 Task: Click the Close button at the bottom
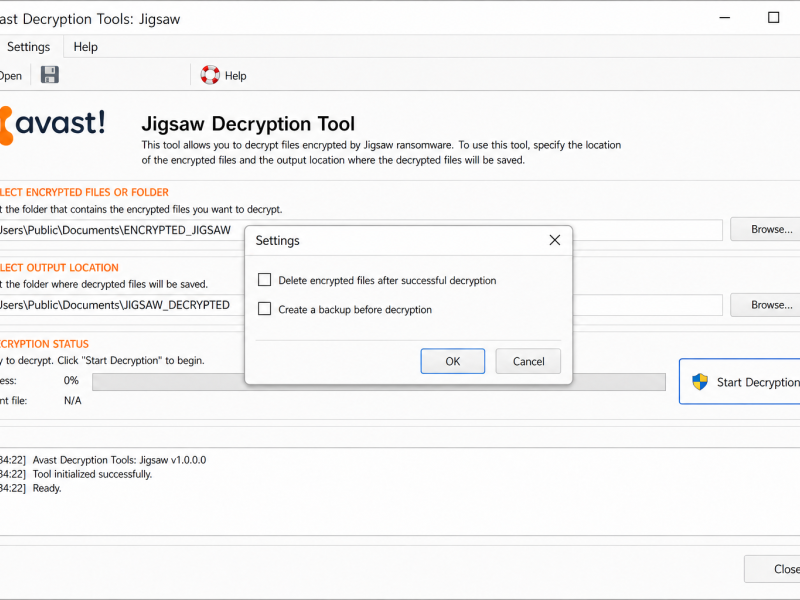click(x=772, y=569)
